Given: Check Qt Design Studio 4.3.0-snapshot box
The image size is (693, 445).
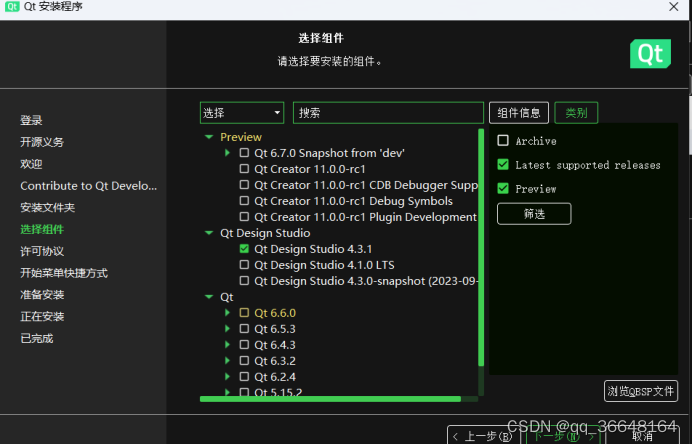Looking at the screenshot, I should click(244, 281).
